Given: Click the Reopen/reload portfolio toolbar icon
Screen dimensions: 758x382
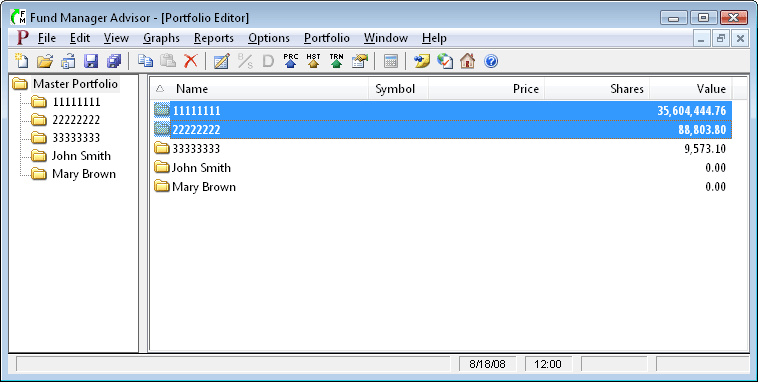Looking at the screenshot, I should point(68,61).
